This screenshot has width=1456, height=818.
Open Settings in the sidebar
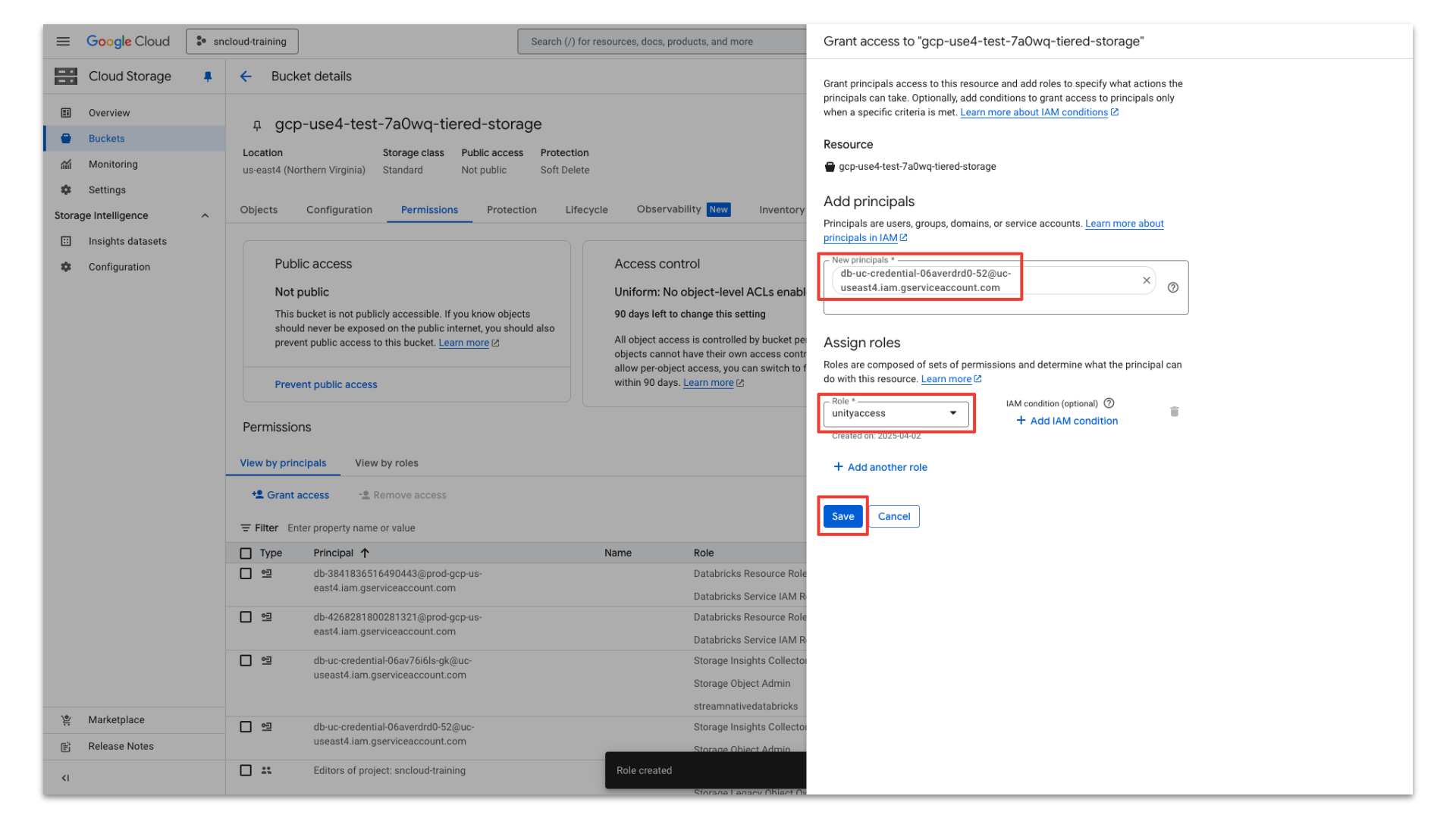pos(134,190)
